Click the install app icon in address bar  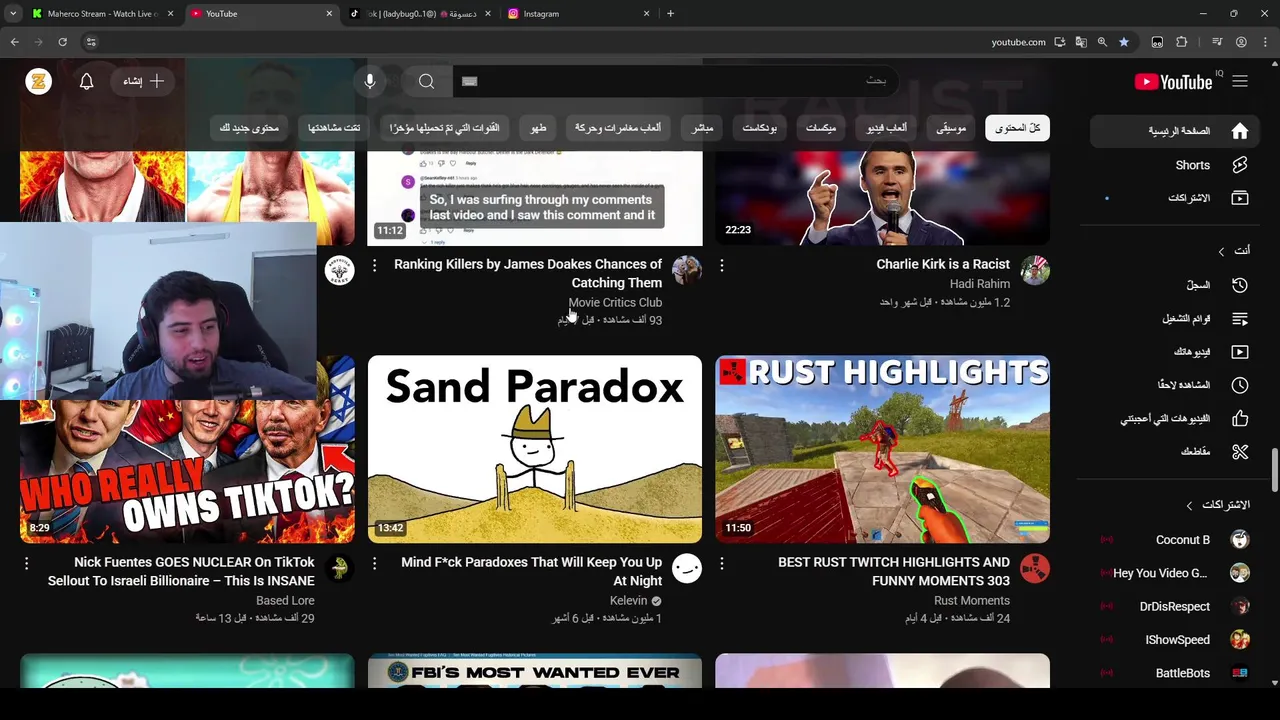tap(1059, 42)
